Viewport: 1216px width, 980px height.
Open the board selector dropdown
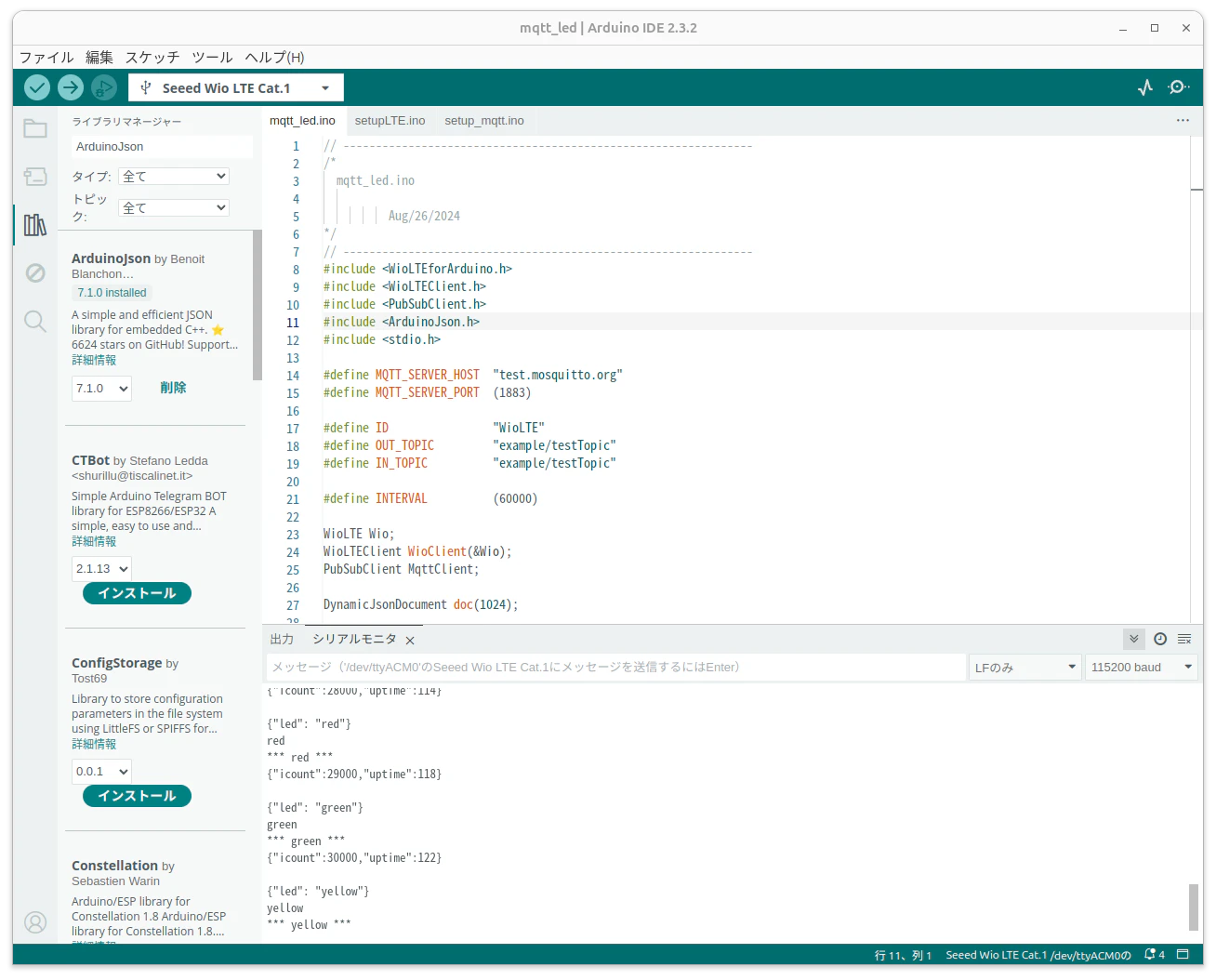click(236, 87)
